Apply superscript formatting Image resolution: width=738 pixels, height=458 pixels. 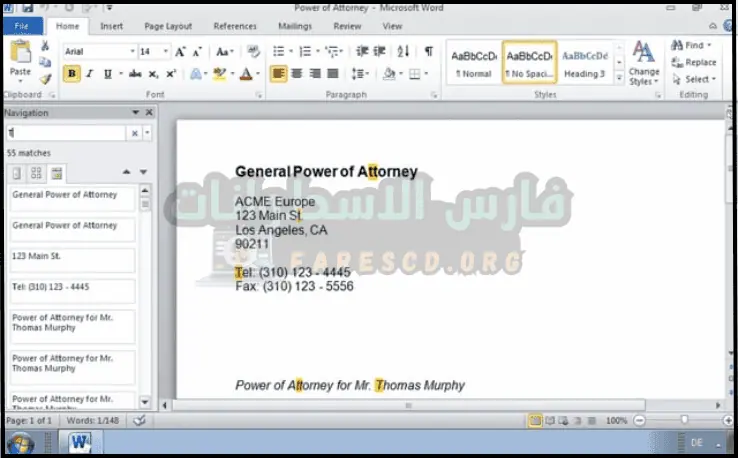tap(171, 74)
